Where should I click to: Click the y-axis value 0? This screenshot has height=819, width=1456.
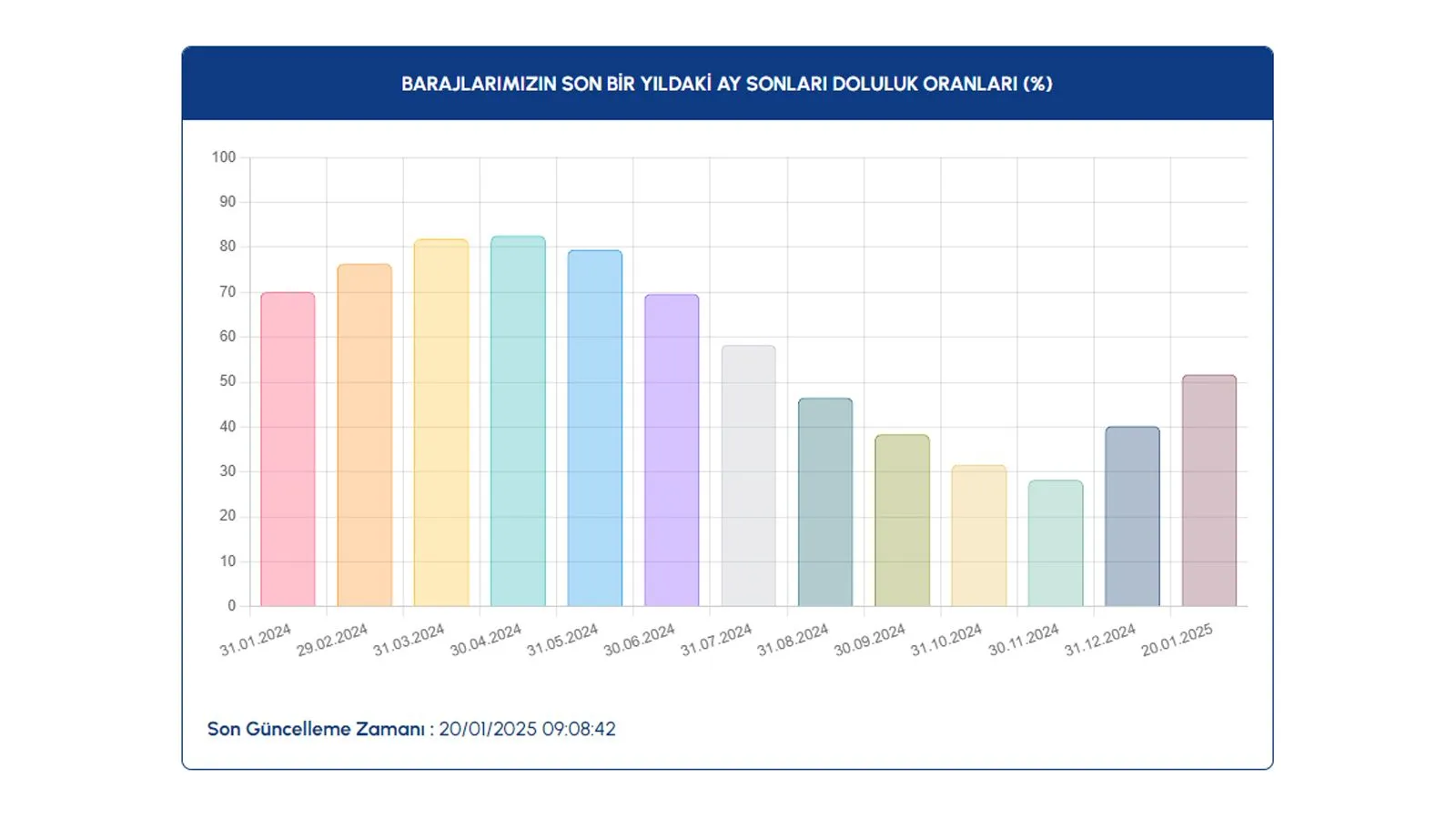(232, 606)
